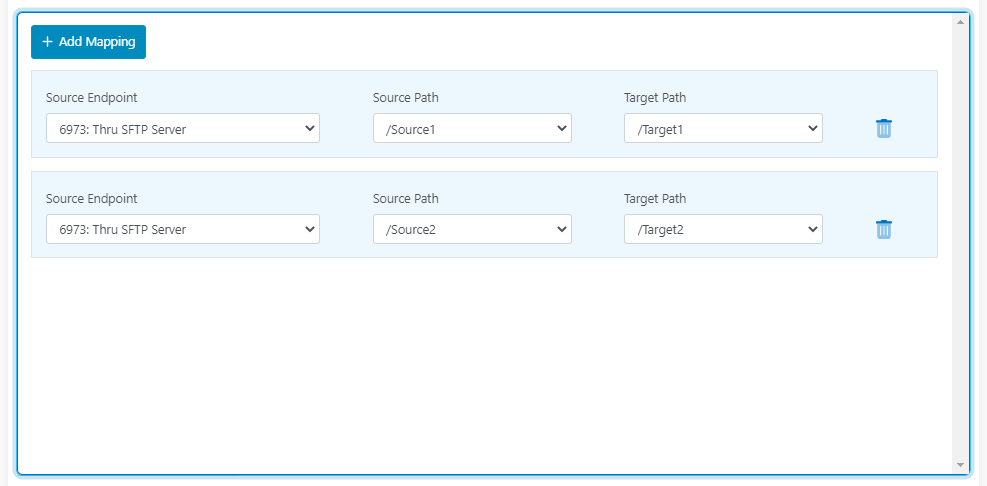Screen dimensions: 987x486
Task: Click Target Path label above /Target2
Action: [x=655, y=199]
